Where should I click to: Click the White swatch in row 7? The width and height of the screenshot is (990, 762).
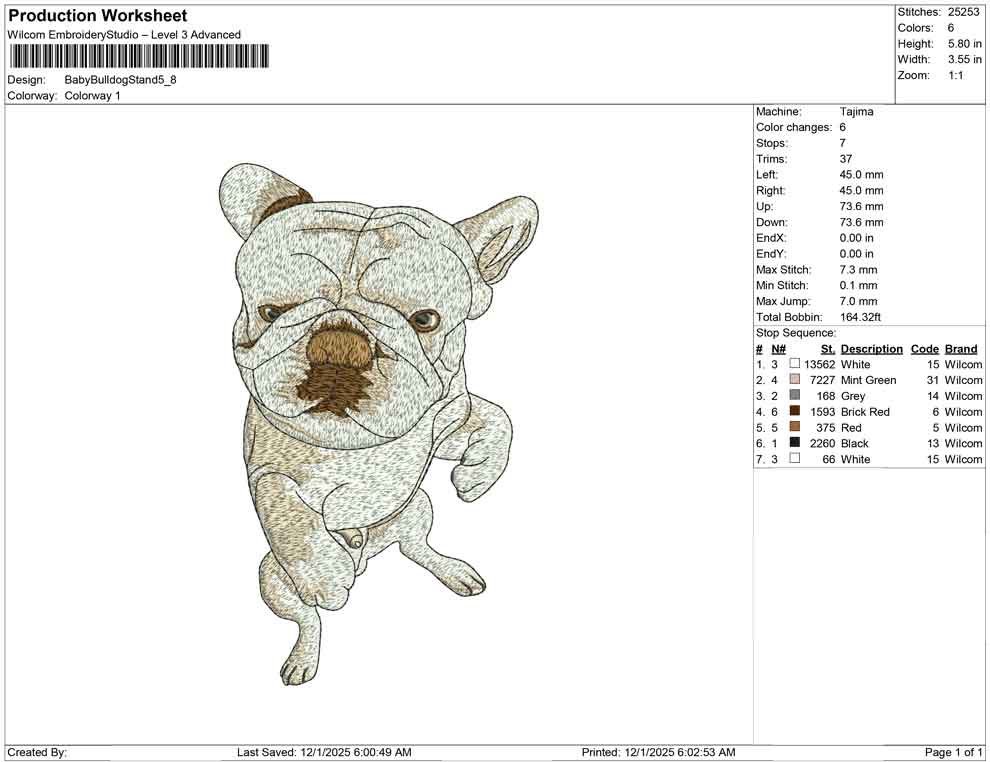(795, 458)
